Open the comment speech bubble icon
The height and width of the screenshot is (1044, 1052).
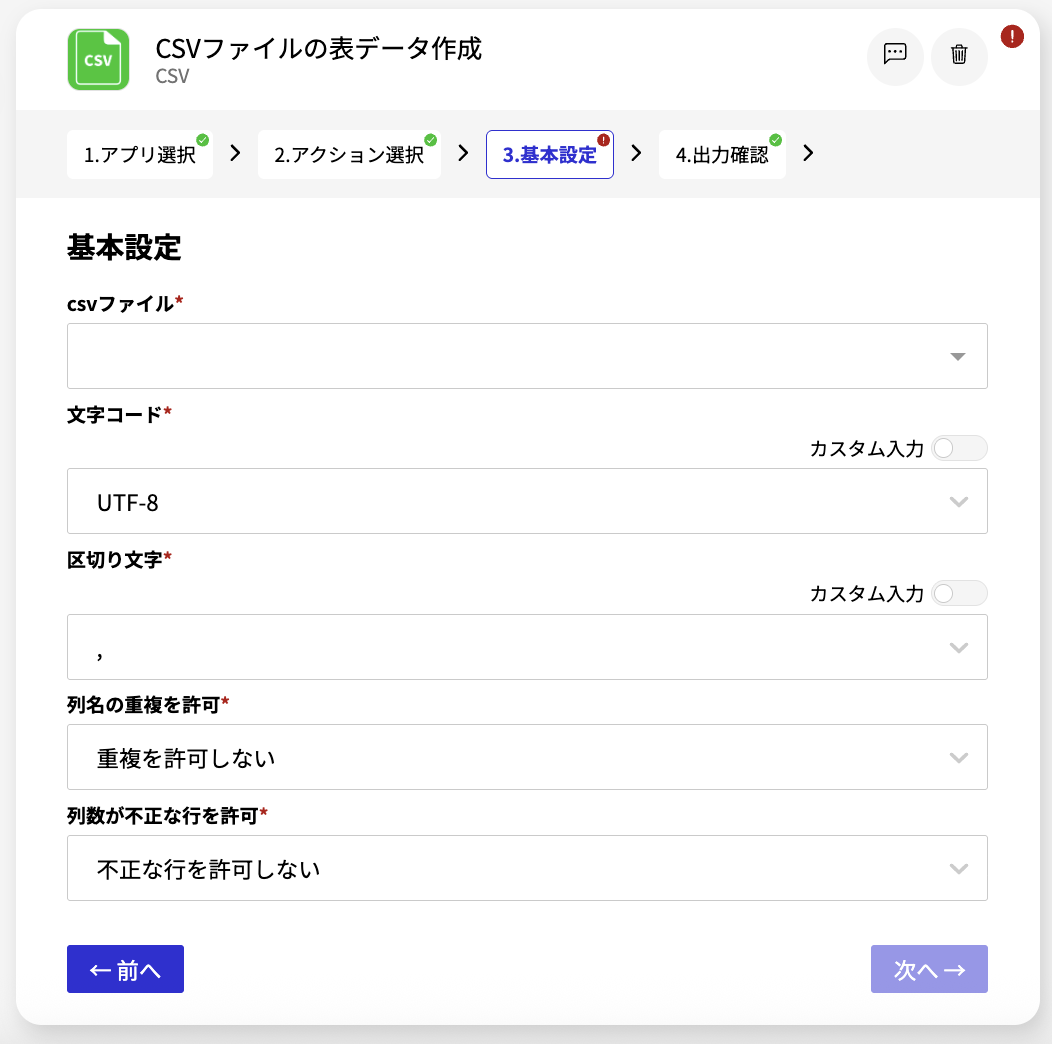[895, 54]
